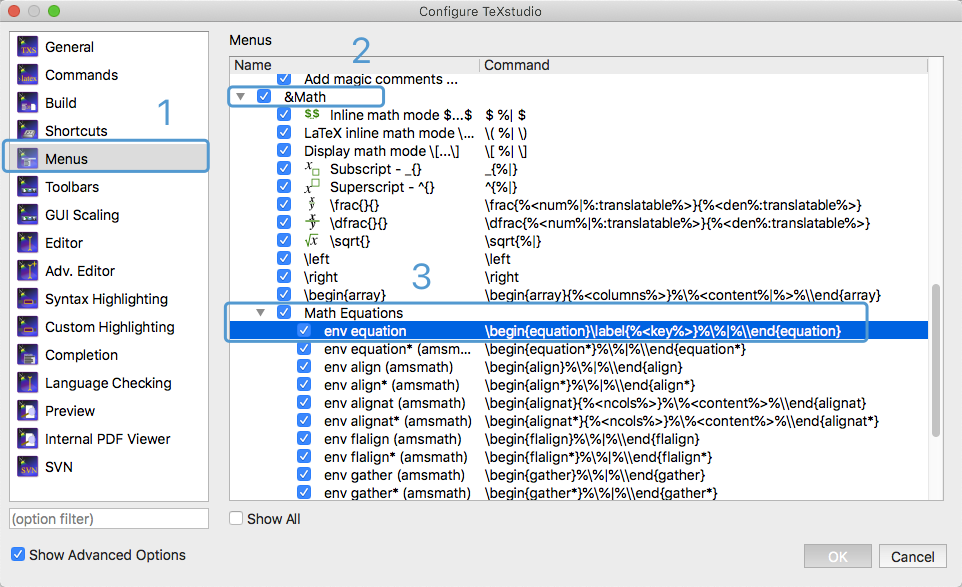Open the GUI Scaling page icon

click(27, 214)
